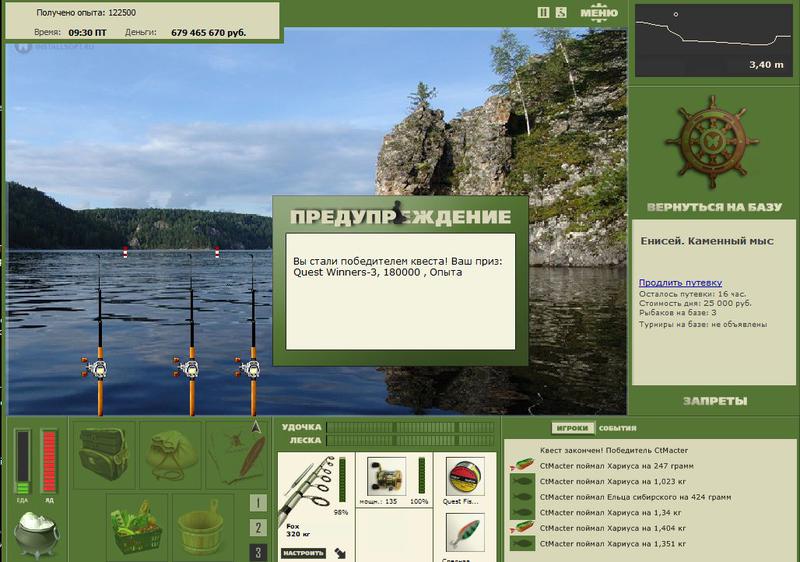The image size is (800, 562).
Task: Click the red ЯД gauge
Action: coord(49,462)
